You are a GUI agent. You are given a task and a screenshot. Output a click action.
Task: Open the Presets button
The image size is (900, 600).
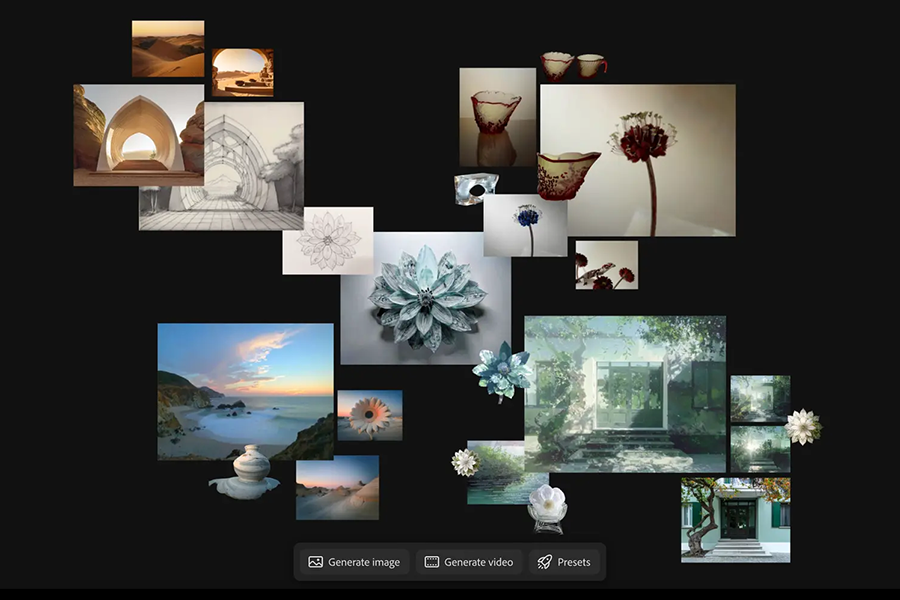point(564,562)
